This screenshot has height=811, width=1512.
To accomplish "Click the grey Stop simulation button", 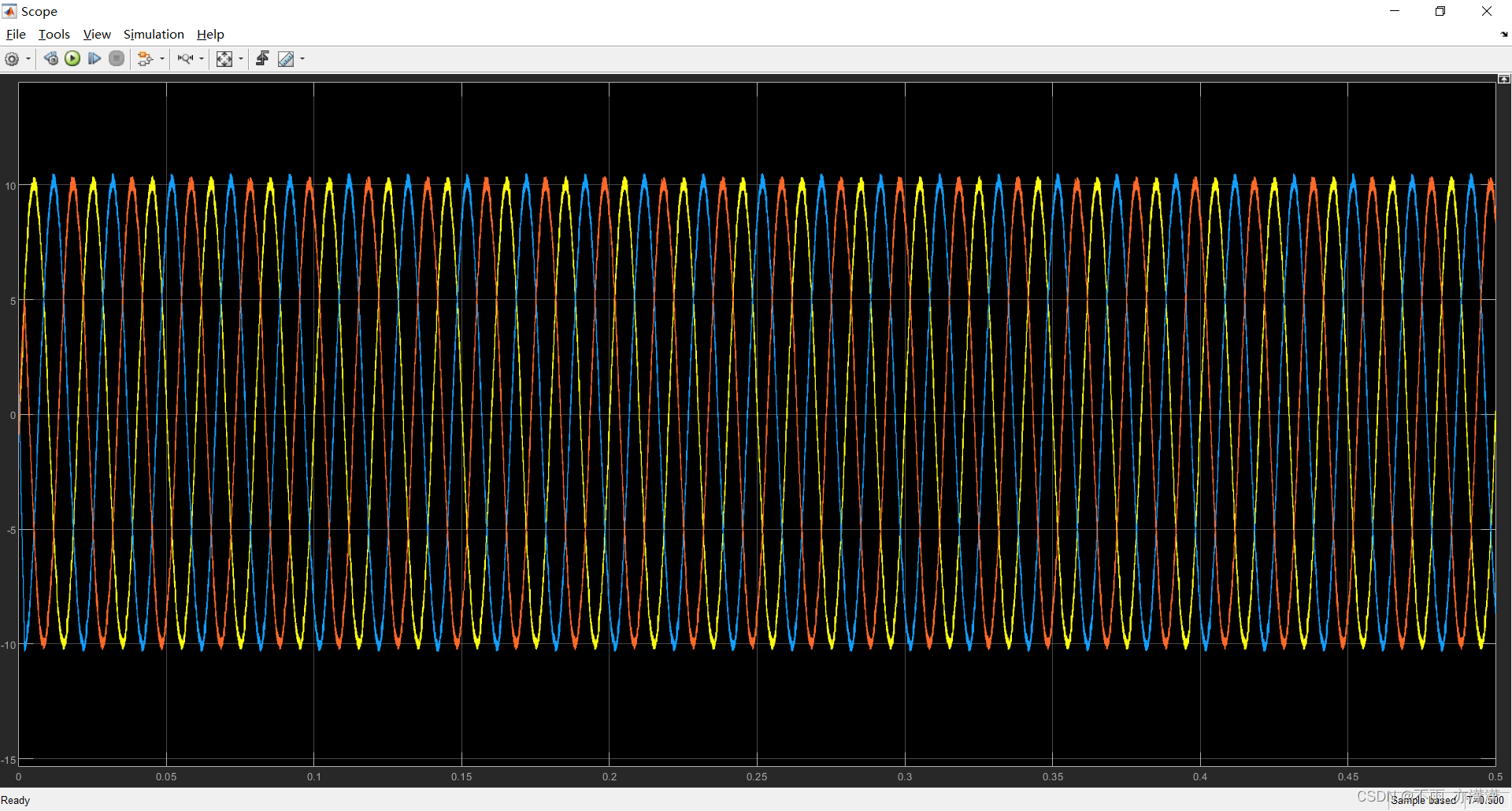I will click(117, 59).
